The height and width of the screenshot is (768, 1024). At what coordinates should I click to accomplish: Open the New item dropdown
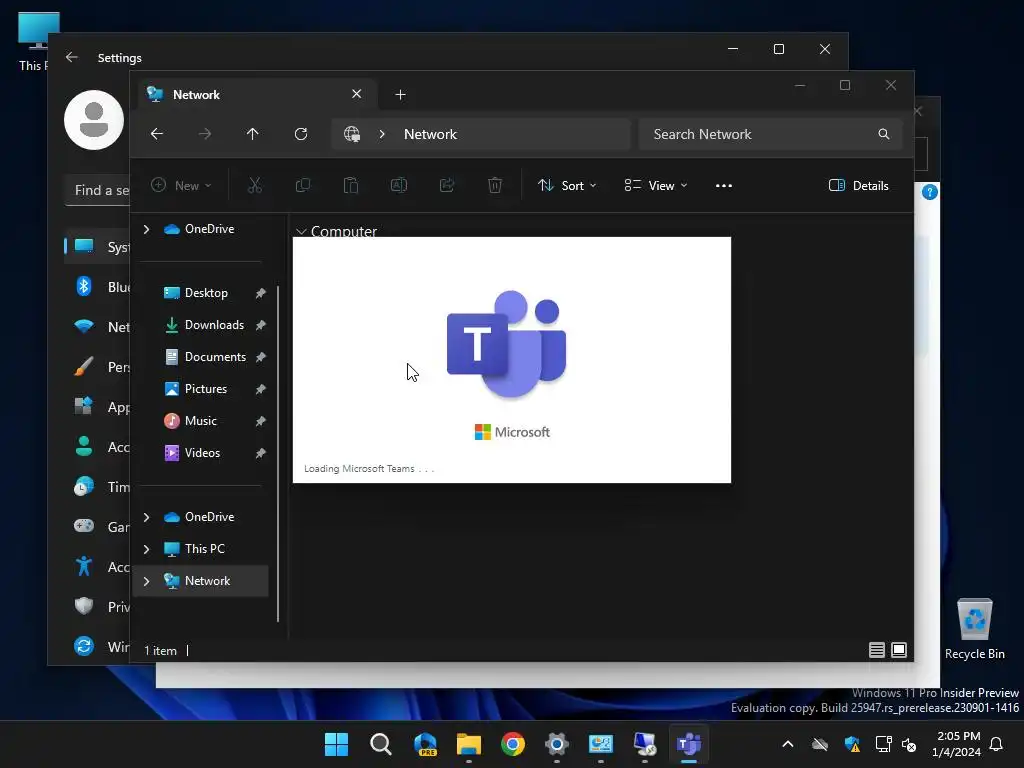pyautogui.click(x=181, y=185)
